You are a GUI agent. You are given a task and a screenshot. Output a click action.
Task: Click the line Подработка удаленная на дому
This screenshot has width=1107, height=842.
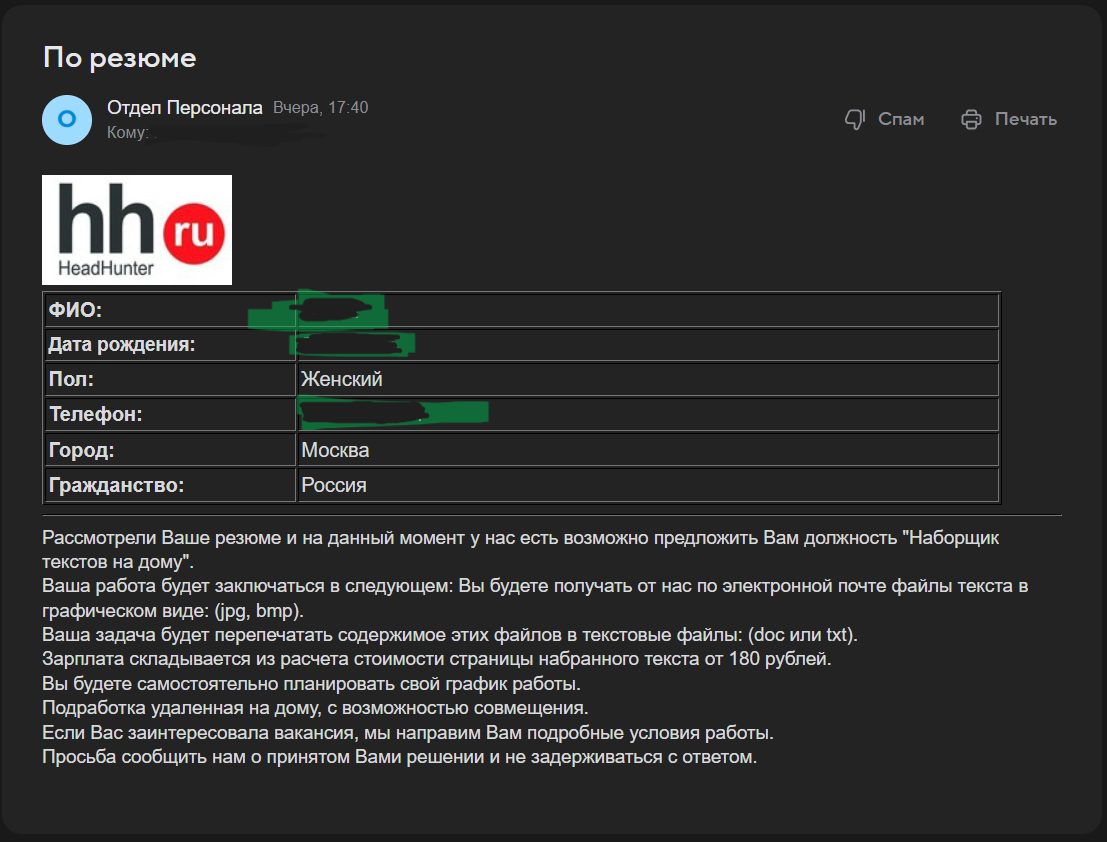pos(315,708)
